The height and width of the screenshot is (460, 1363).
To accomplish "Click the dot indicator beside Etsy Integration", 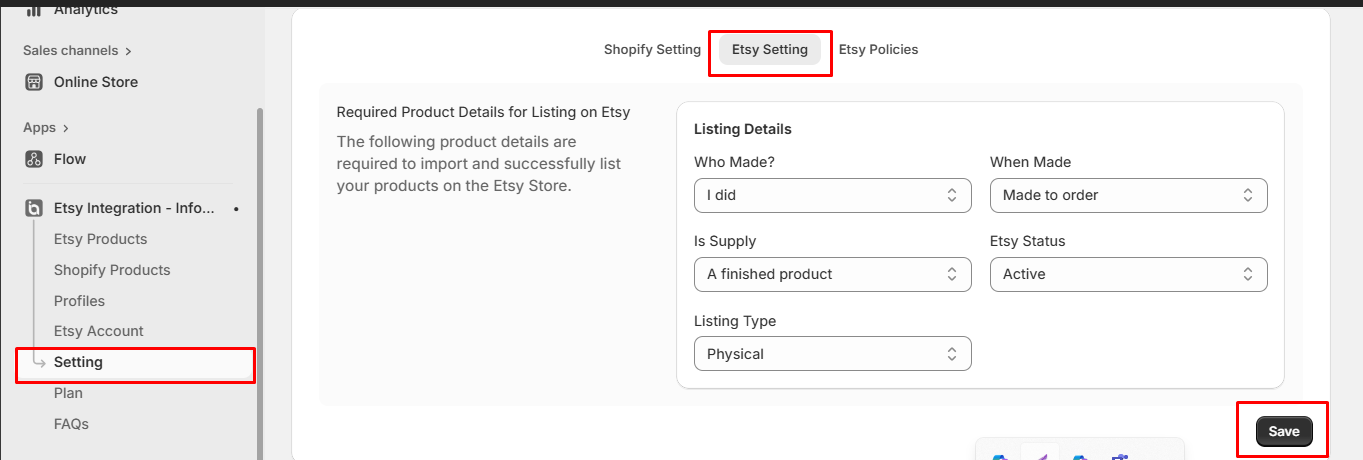I will click(236, 209).
